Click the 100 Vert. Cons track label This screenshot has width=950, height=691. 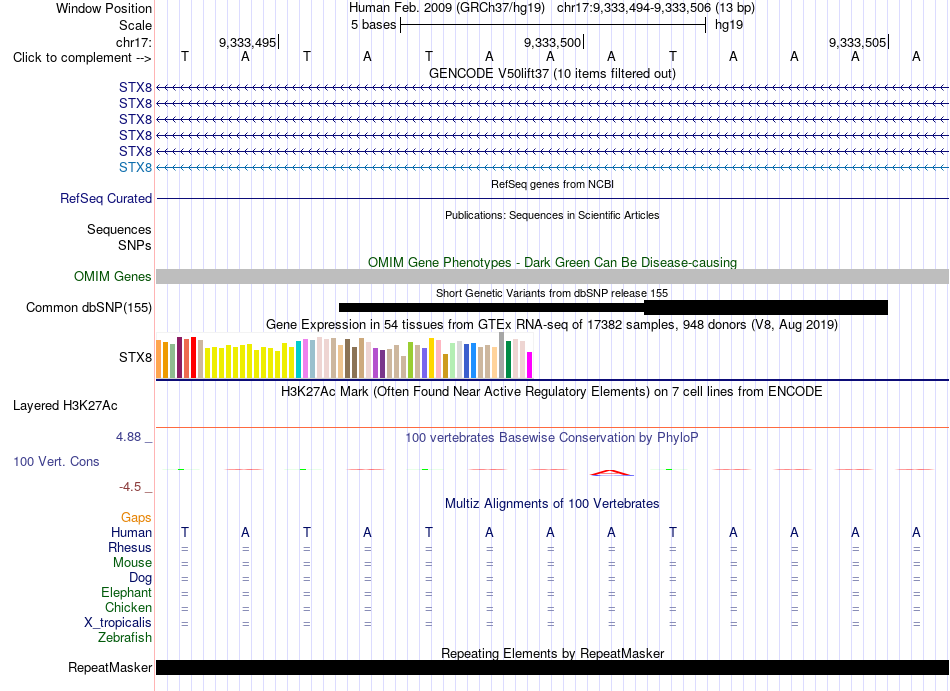(56, 461)
